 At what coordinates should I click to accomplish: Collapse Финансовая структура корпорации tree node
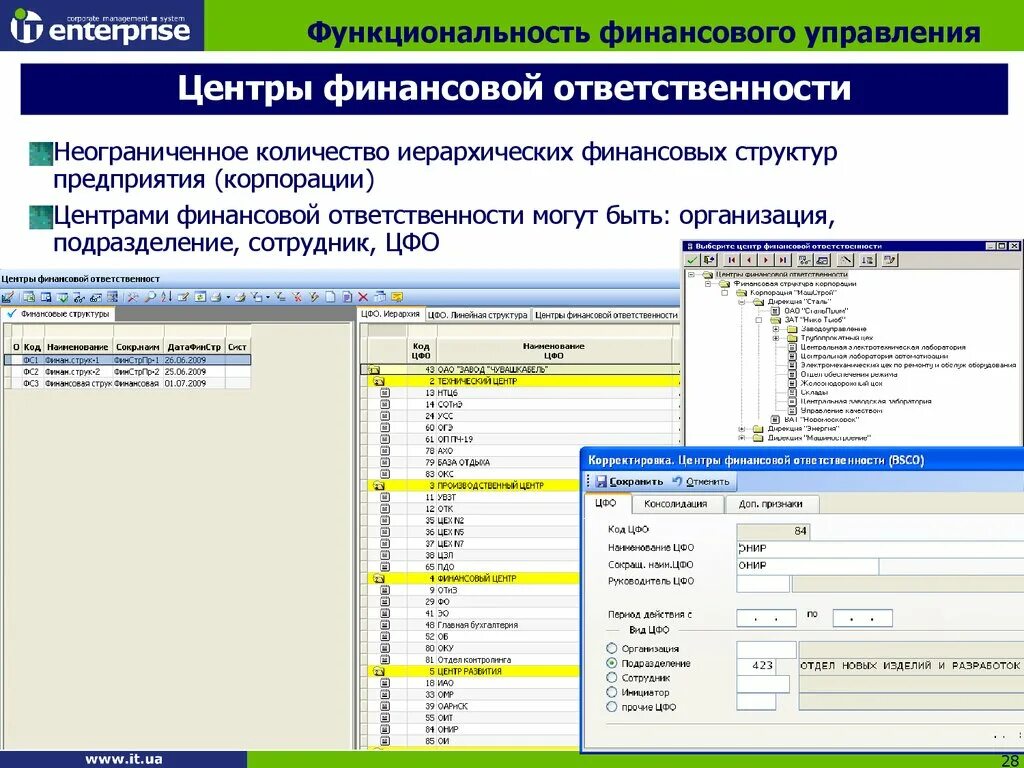(x=708, y=284)
